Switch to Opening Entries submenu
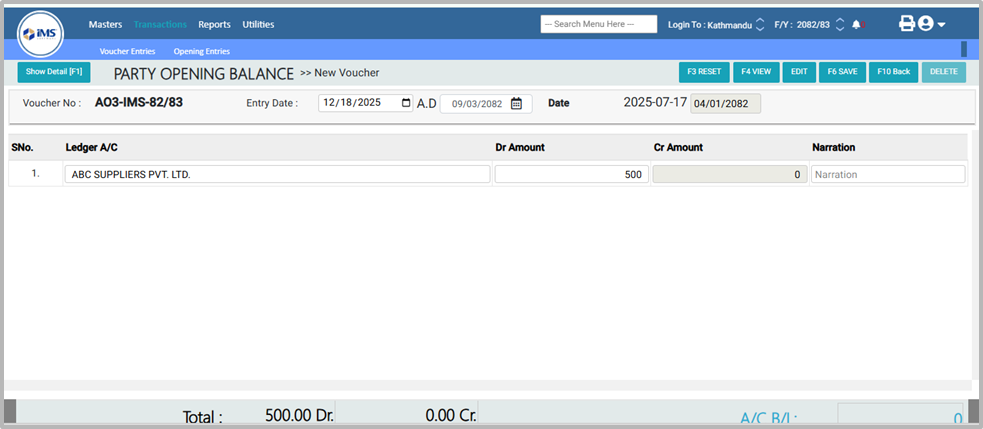983x429 pixels. click(201, 51)
